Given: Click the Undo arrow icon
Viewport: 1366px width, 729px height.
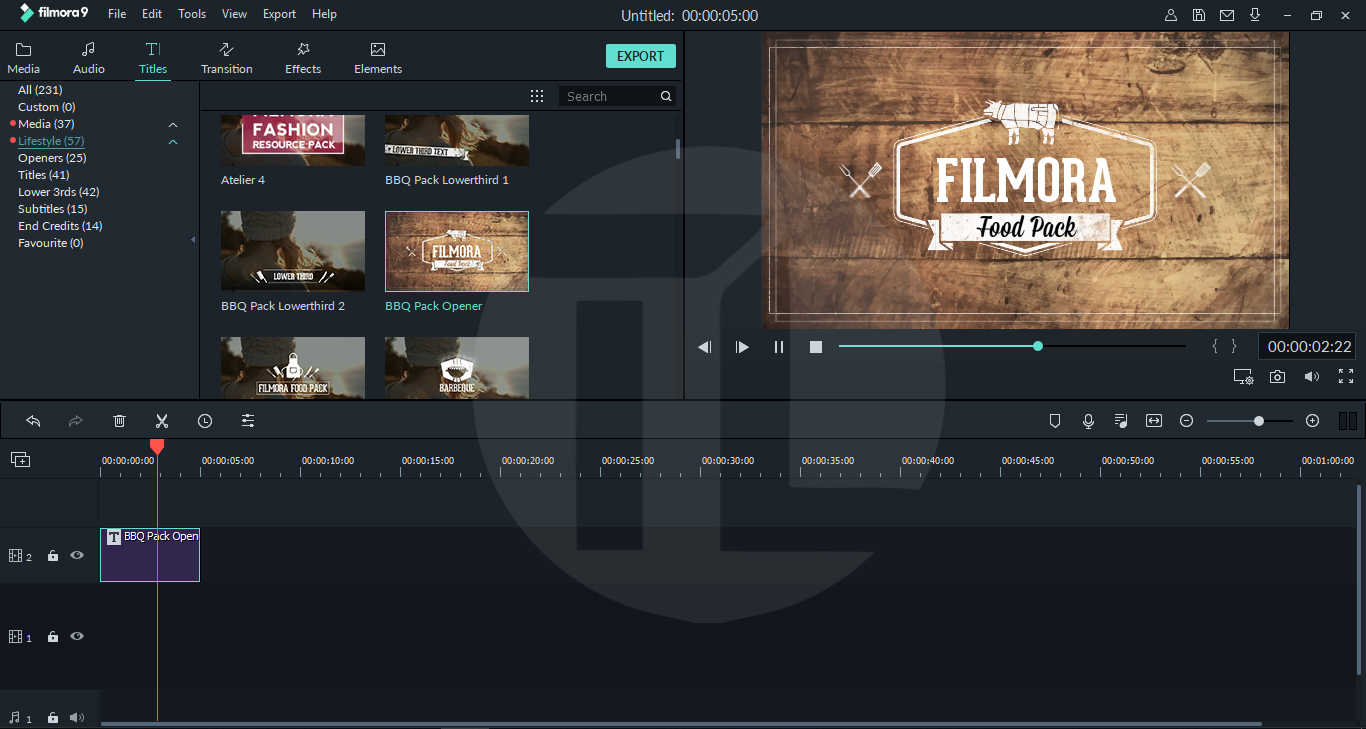Looking at the screenshot, I should (x=33, y=421).
